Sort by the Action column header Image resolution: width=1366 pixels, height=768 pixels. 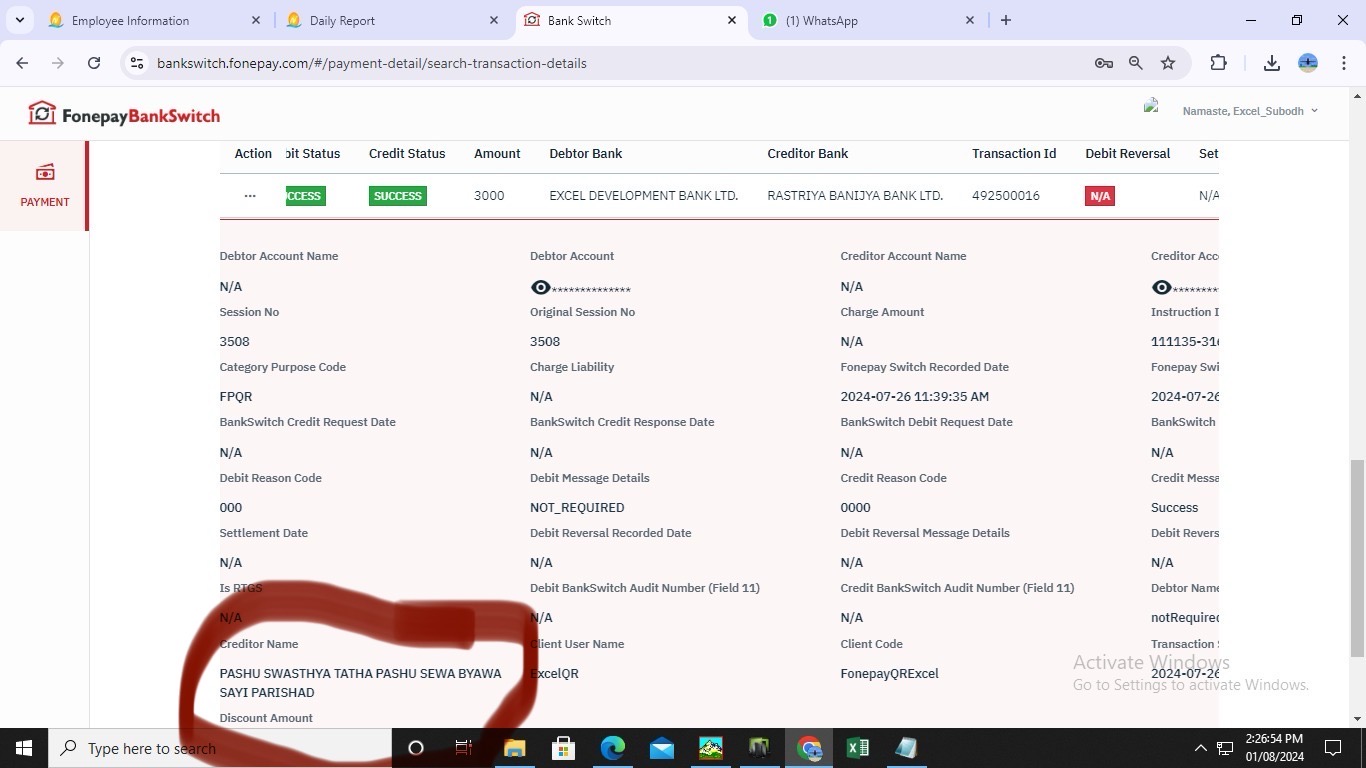pos(253,154)
